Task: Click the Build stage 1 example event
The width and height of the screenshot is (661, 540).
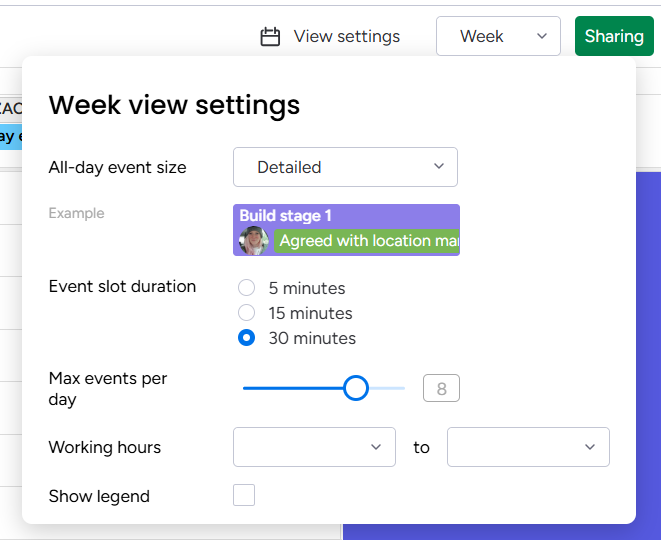Action: point(346,216)
